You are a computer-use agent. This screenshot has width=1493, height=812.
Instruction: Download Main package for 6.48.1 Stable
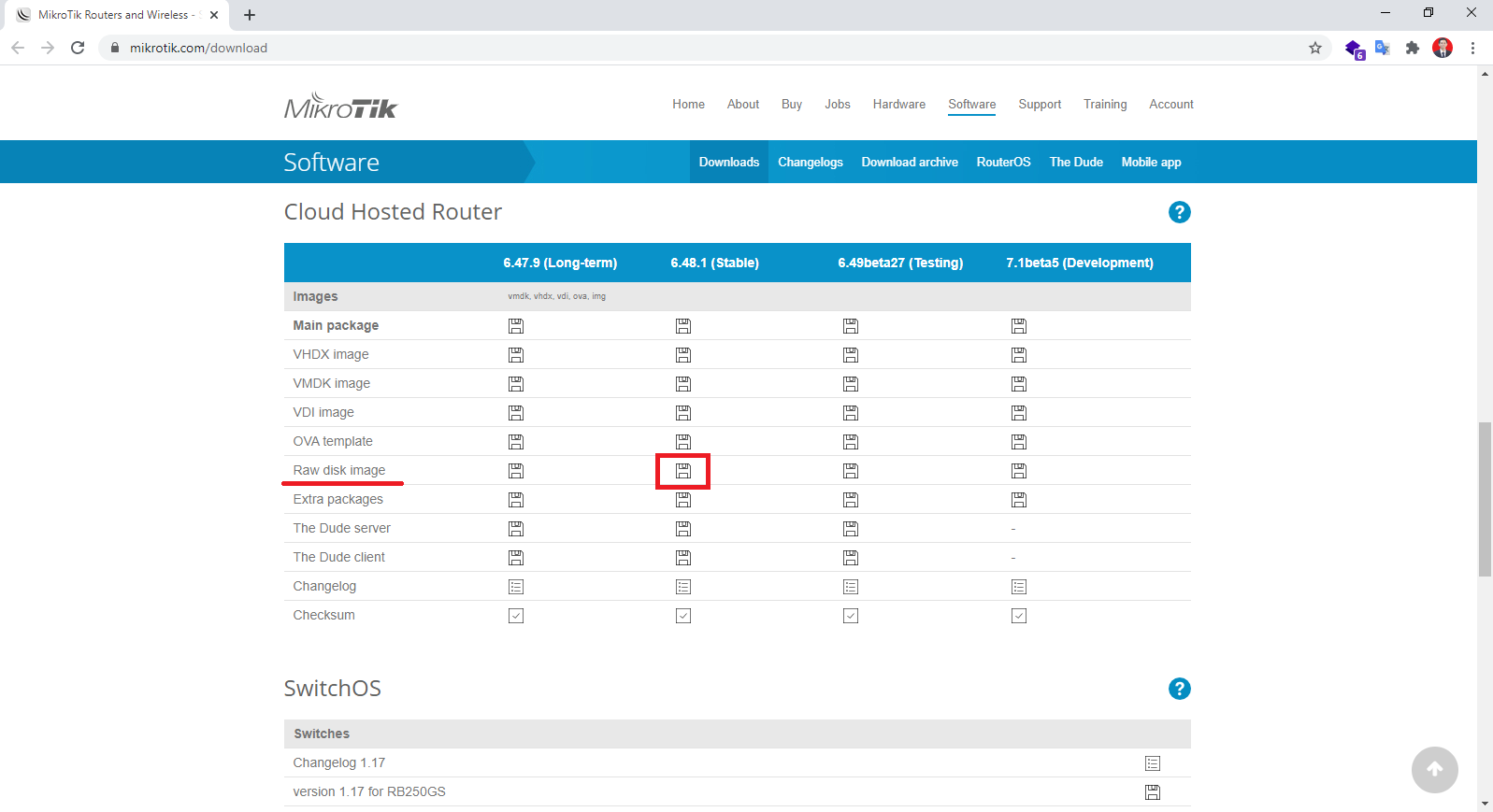pos(683,326)
